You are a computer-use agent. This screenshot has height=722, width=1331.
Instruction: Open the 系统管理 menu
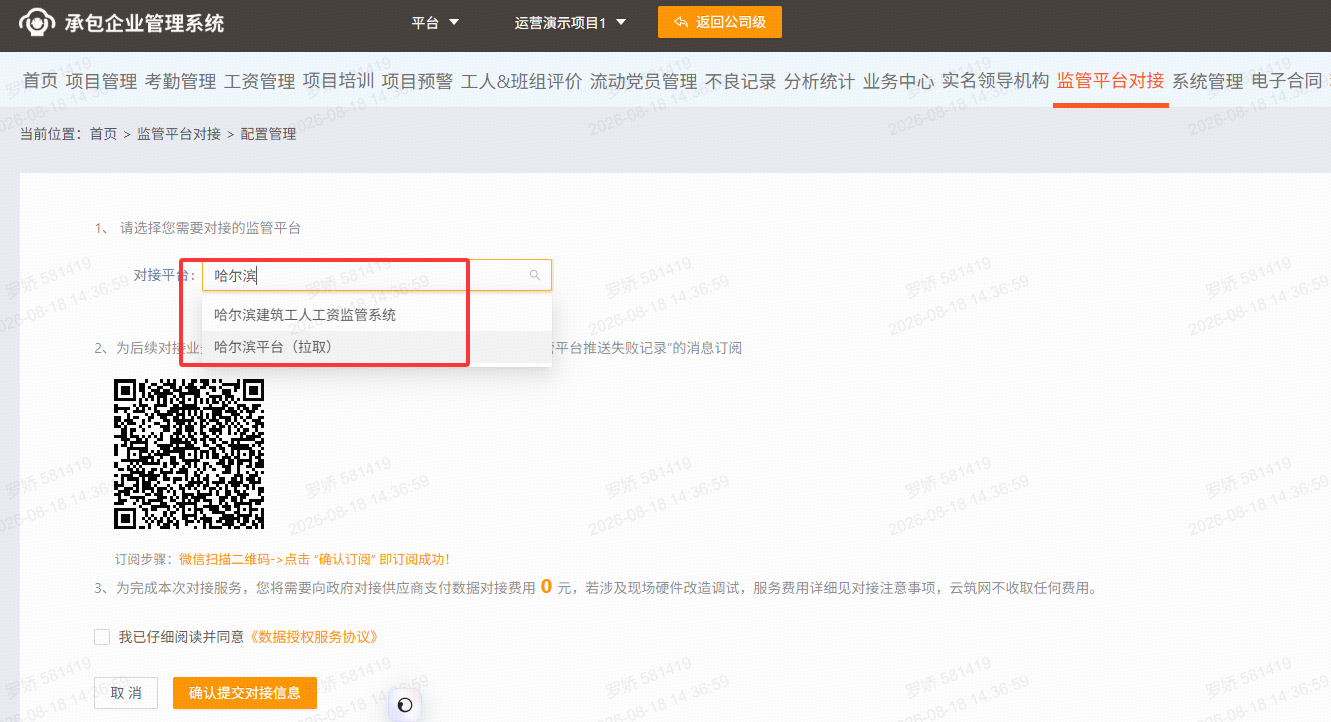click(x=1207, y=81)
